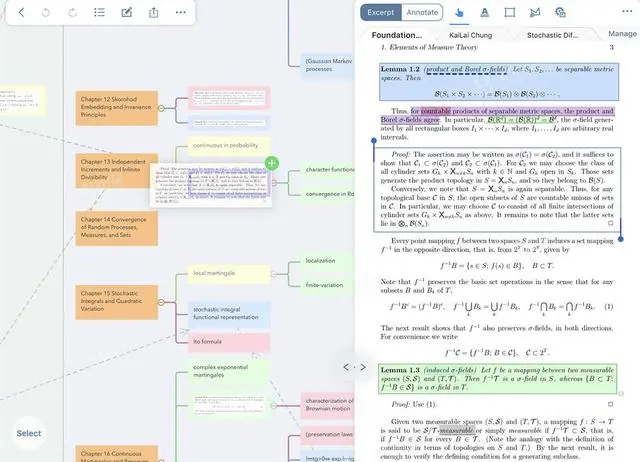Select the 'continuous in probability' node
The image size is (640, 462).
click(229, 146)
